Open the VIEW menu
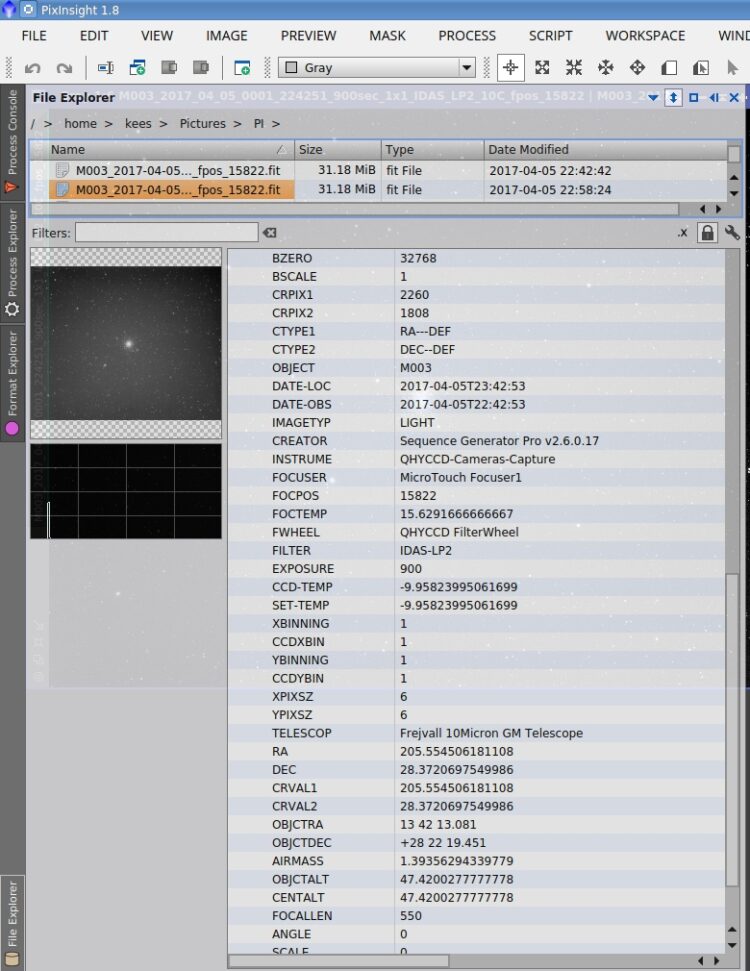Image resolution: width=750 pixels, height=971 pixels. tap(157, 35)
